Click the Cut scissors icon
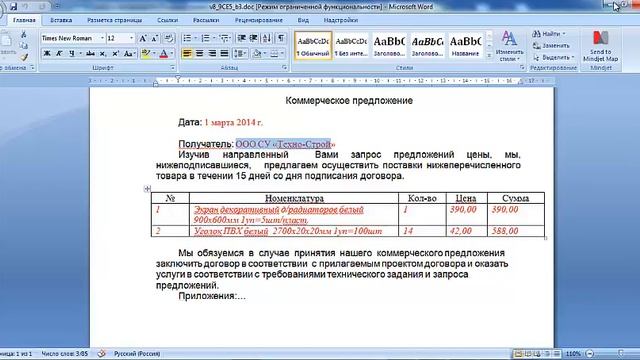 pyautogui.click(x=24, y=35)
